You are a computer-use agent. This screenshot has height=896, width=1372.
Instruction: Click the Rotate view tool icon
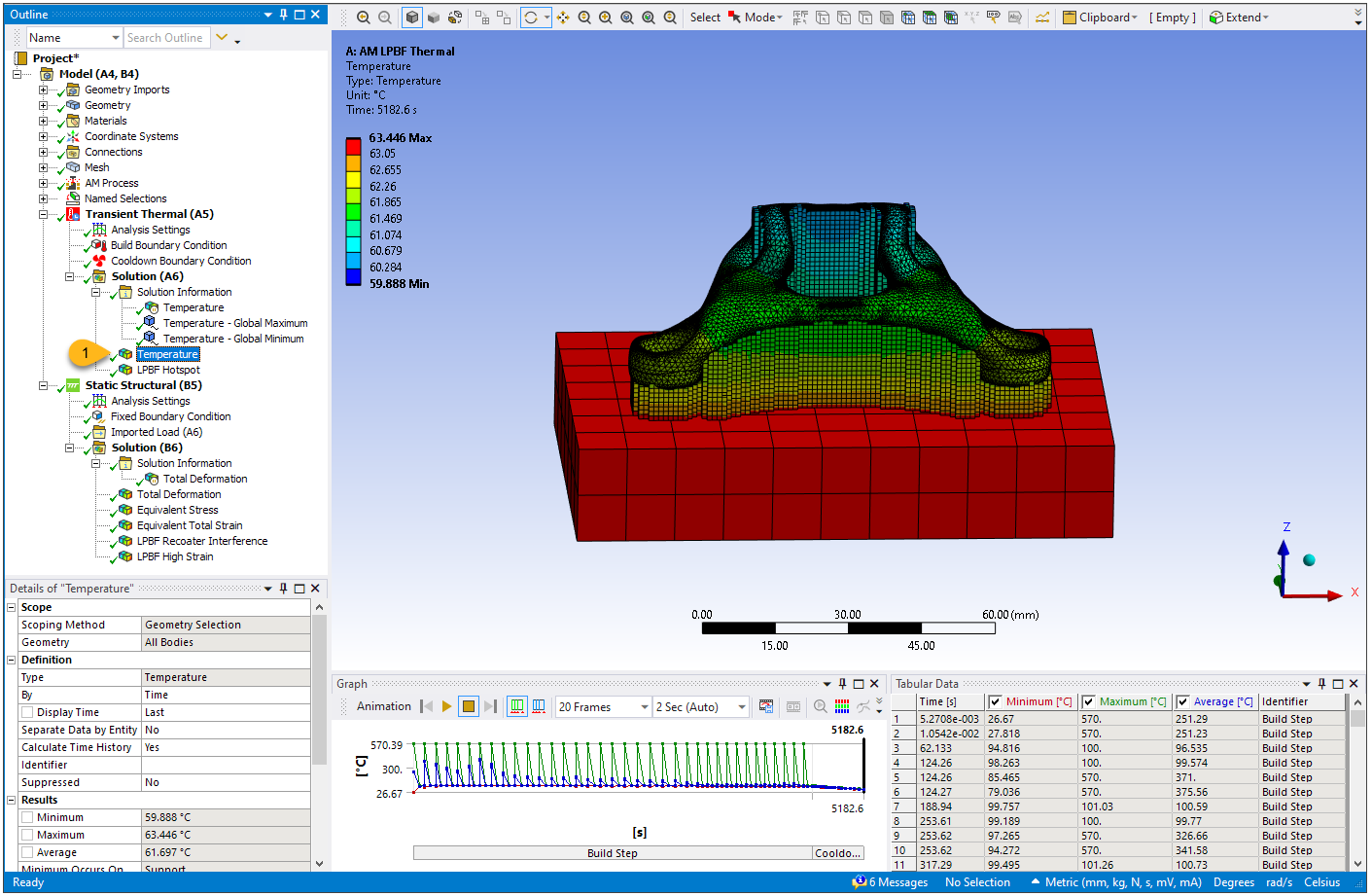point(531,18)
